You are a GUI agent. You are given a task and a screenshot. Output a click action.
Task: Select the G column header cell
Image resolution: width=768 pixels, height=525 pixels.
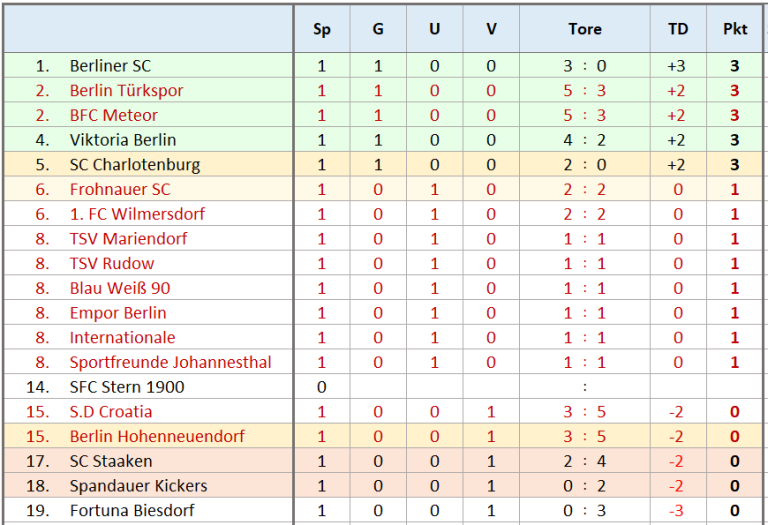coord(378,29)
